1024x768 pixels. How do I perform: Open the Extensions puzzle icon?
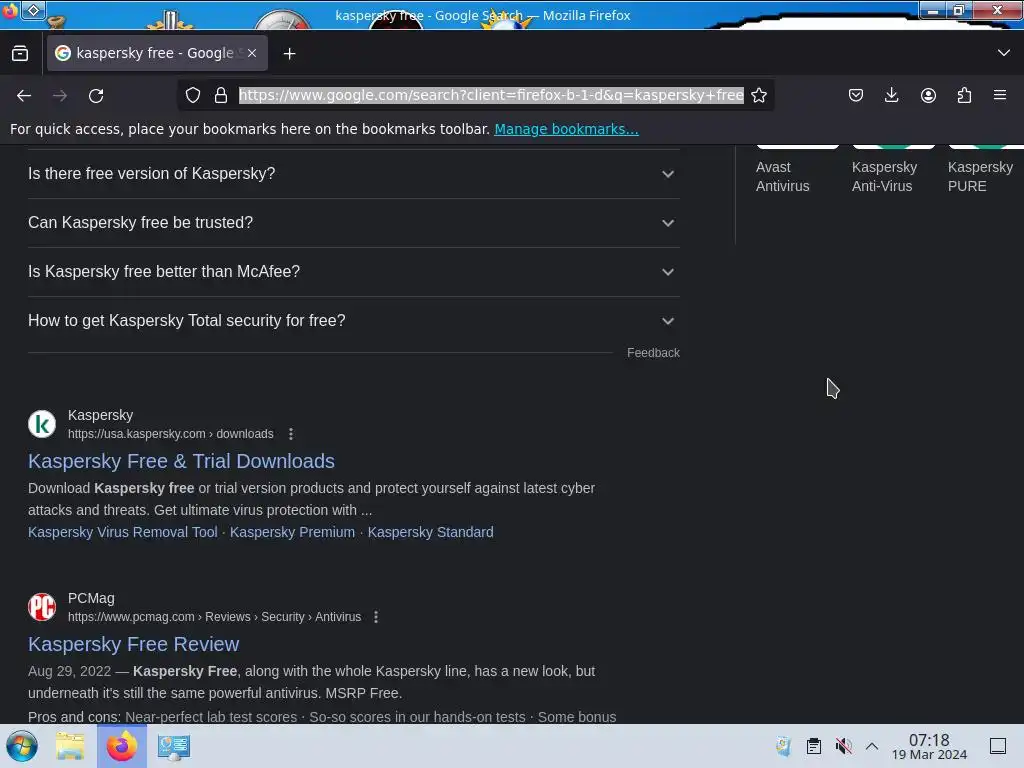(x=964, y=95)
